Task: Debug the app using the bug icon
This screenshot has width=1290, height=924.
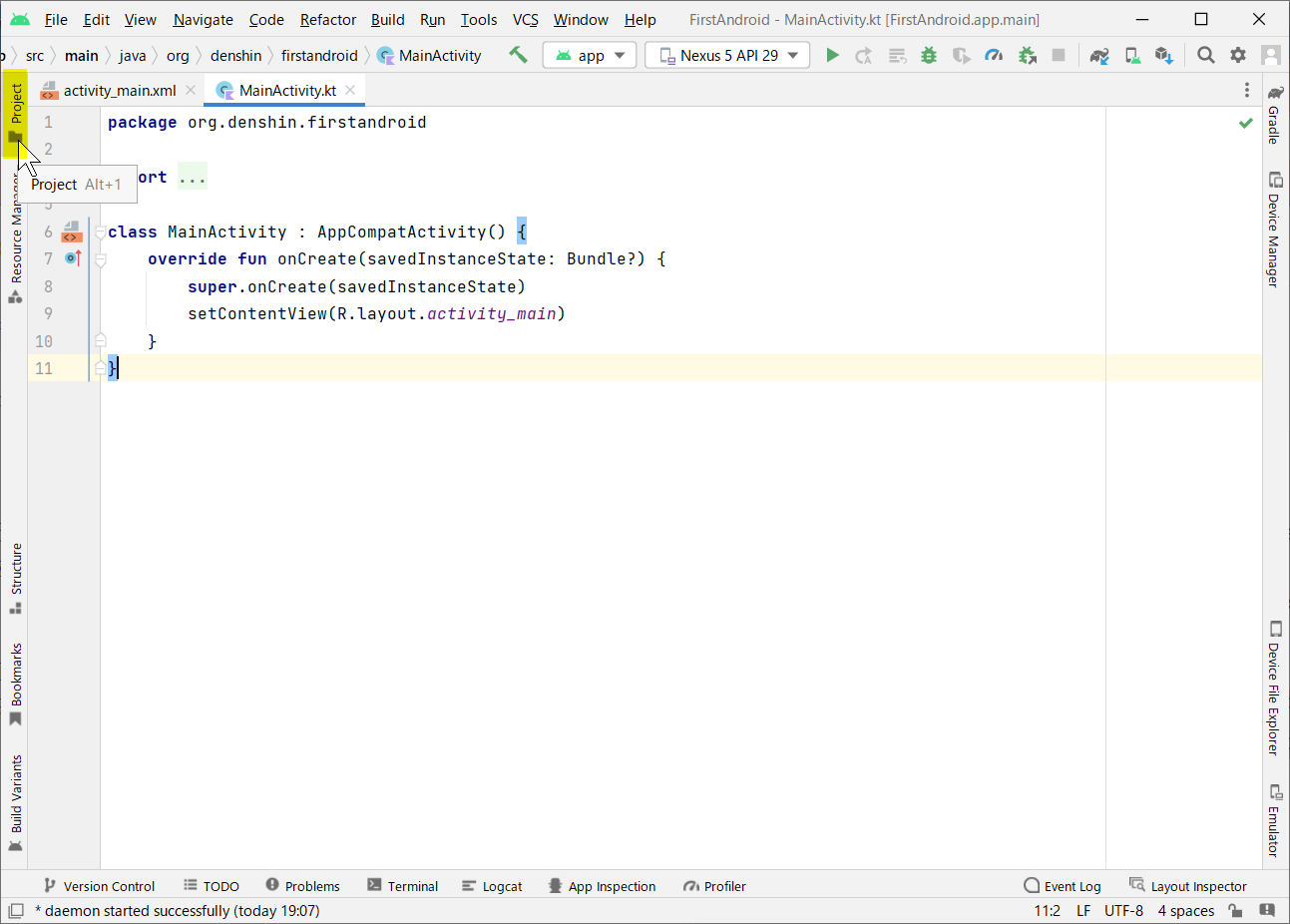Action: 928,55
